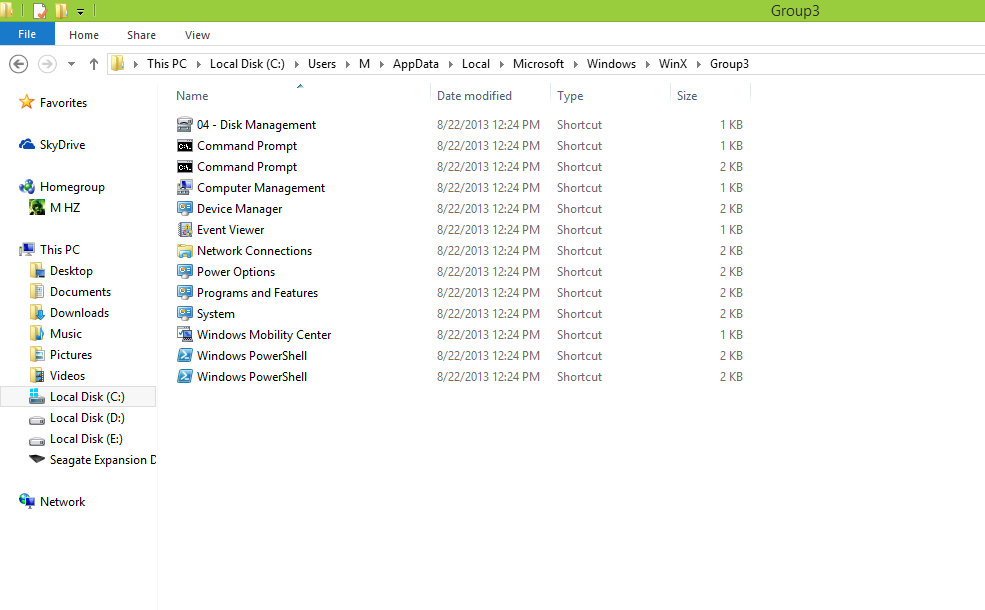Click the Properties icon in quick access toolbar
The width and height of the screenshot is (985, 610).
40,11
